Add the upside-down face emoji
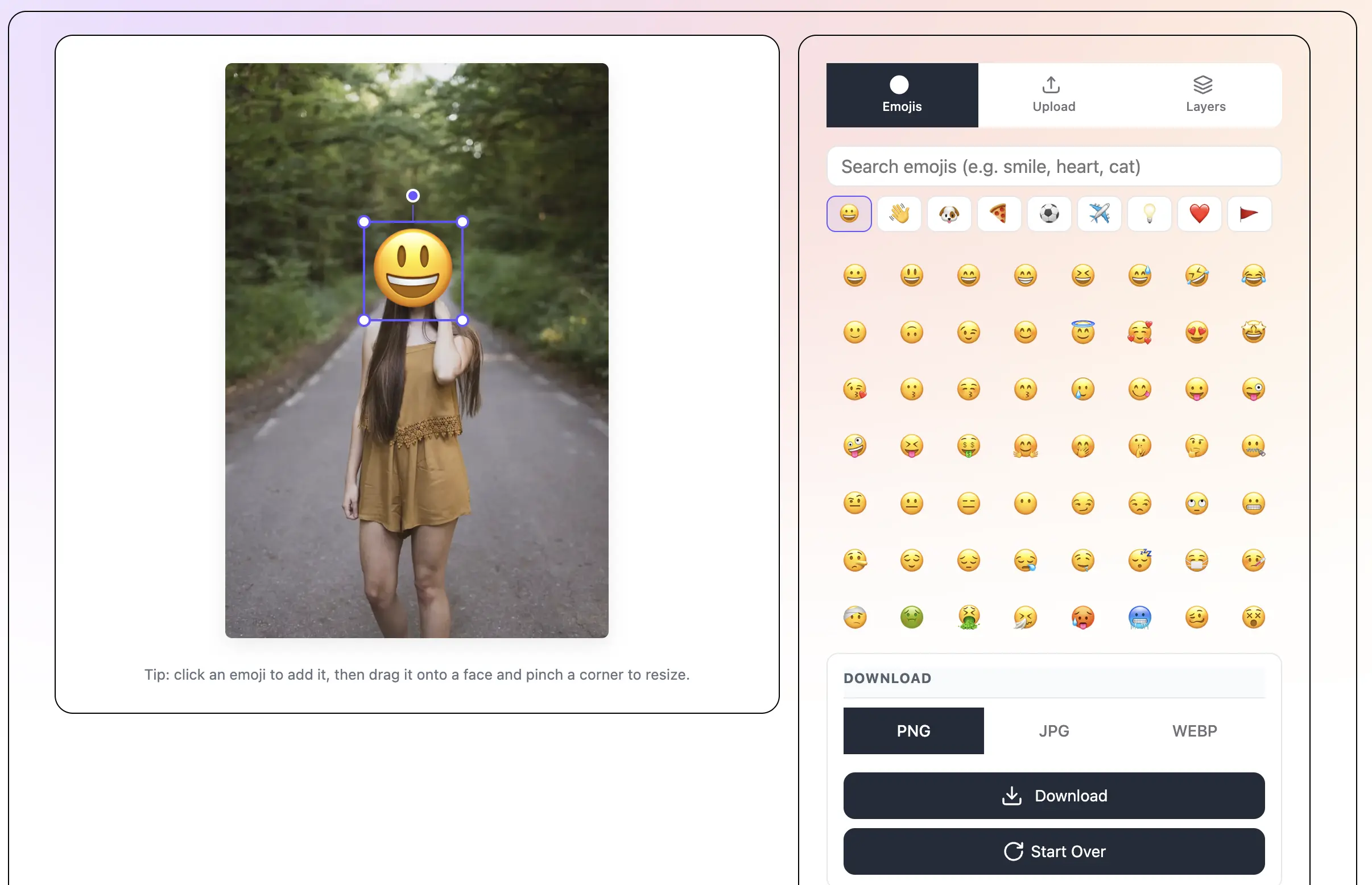The image size is (1372, 885). pos(911,332)
